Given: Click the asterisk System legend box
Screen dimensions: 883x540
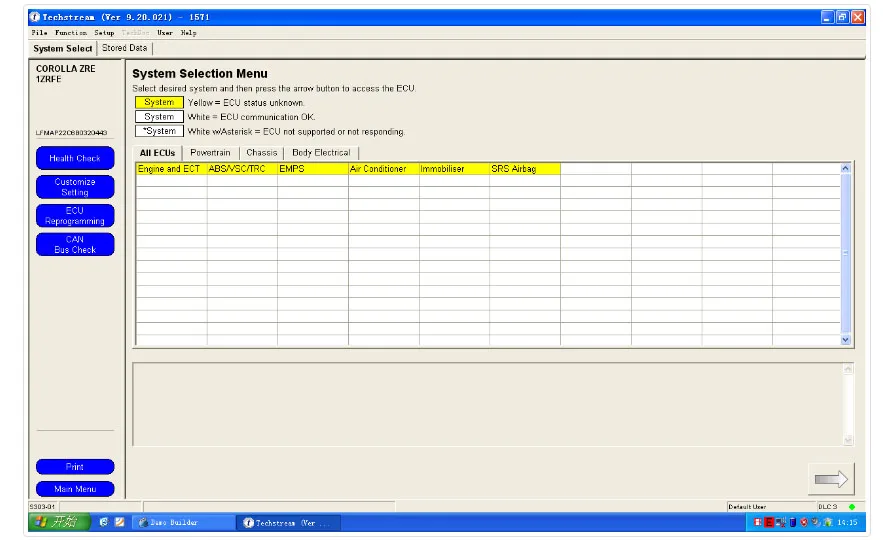Looking at the screenshot, I should (159, 131).
